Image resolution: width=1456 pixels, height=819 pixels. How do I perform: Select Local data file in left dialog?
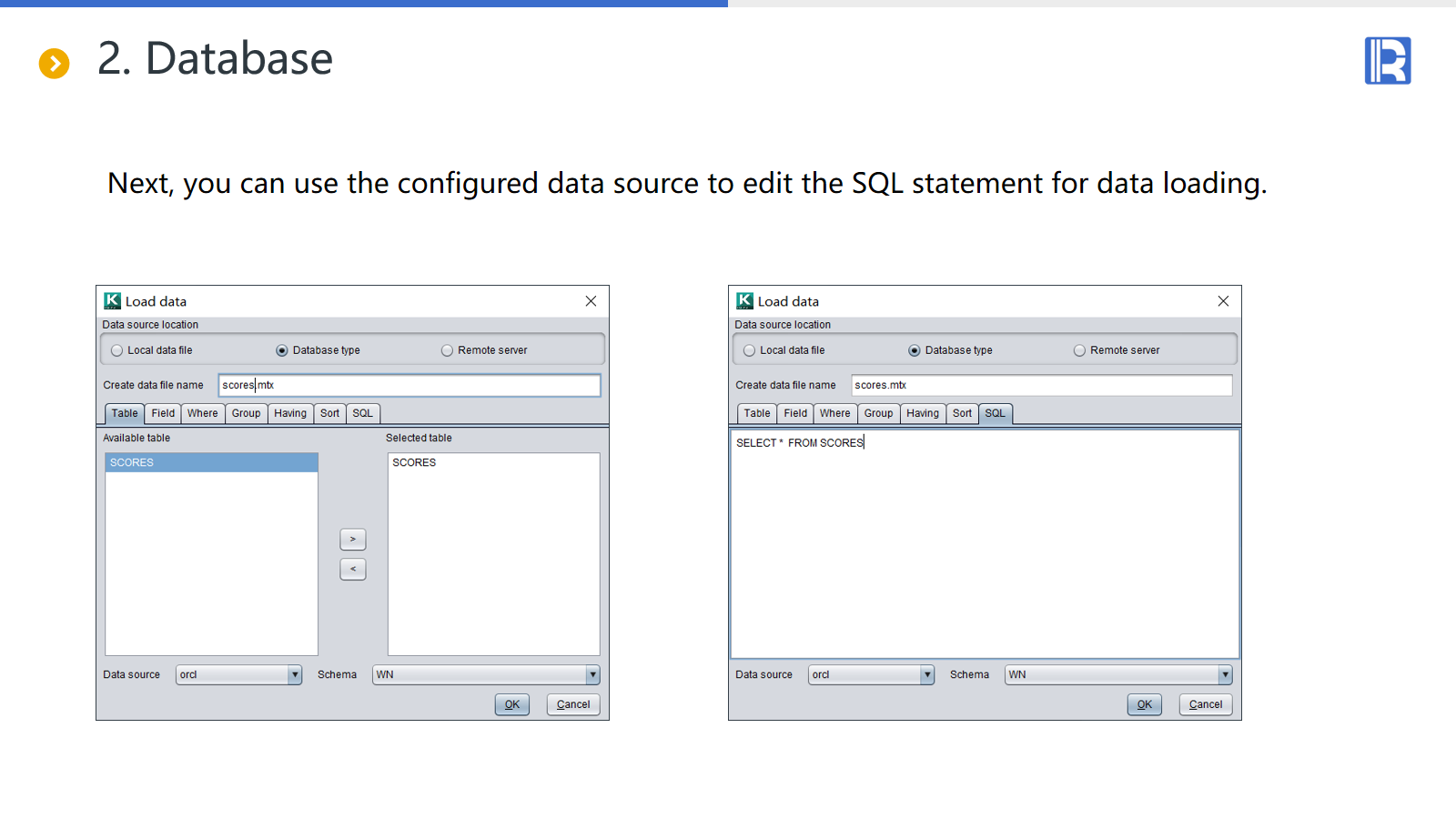coord(117,350)
